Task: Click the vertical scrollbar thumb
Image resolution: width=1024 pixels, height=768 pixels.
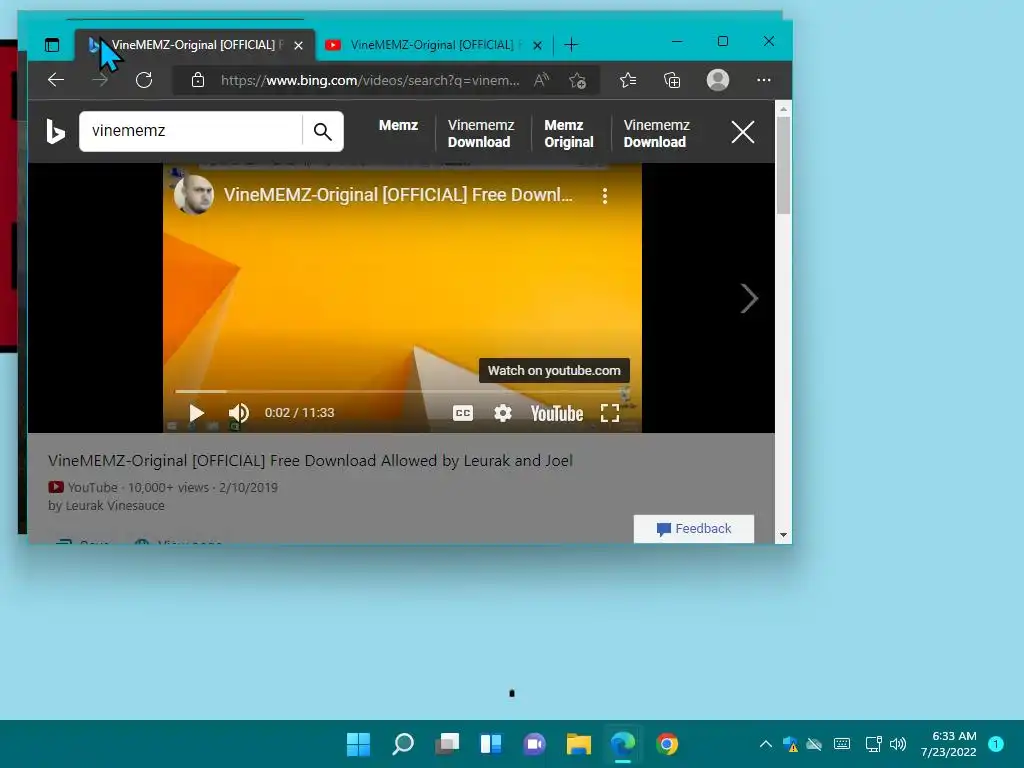Action: coord(783,165)
